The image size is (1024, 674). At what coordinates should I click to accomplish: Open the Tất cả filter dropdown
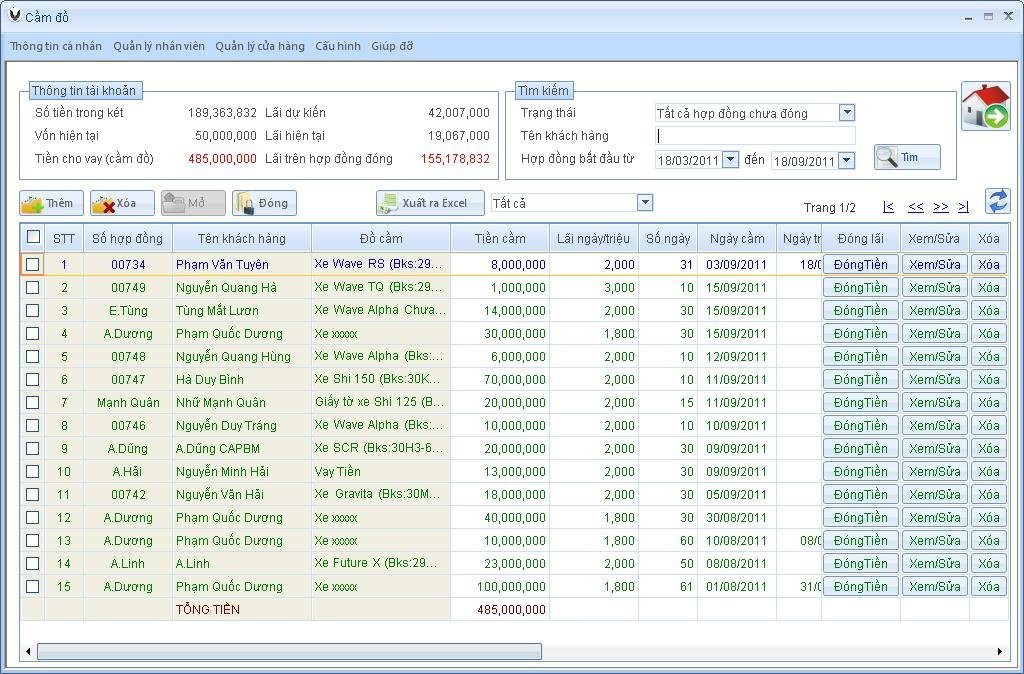point(645,202)
